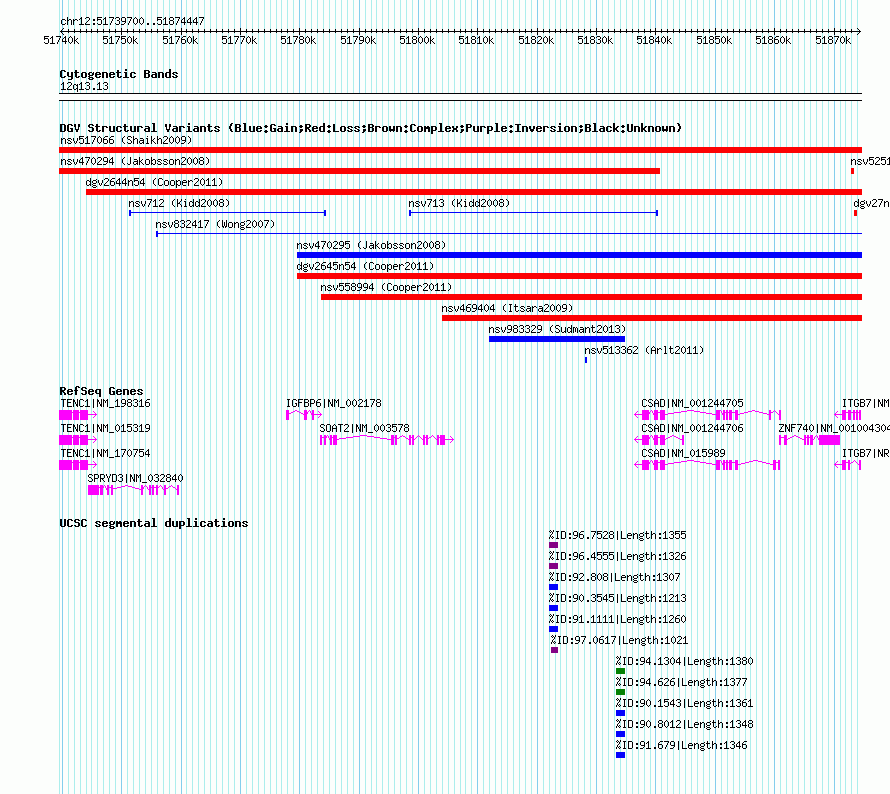890x794 pixels.
Task: Click the 51870k ruler tick label
Action: [833, 40]
